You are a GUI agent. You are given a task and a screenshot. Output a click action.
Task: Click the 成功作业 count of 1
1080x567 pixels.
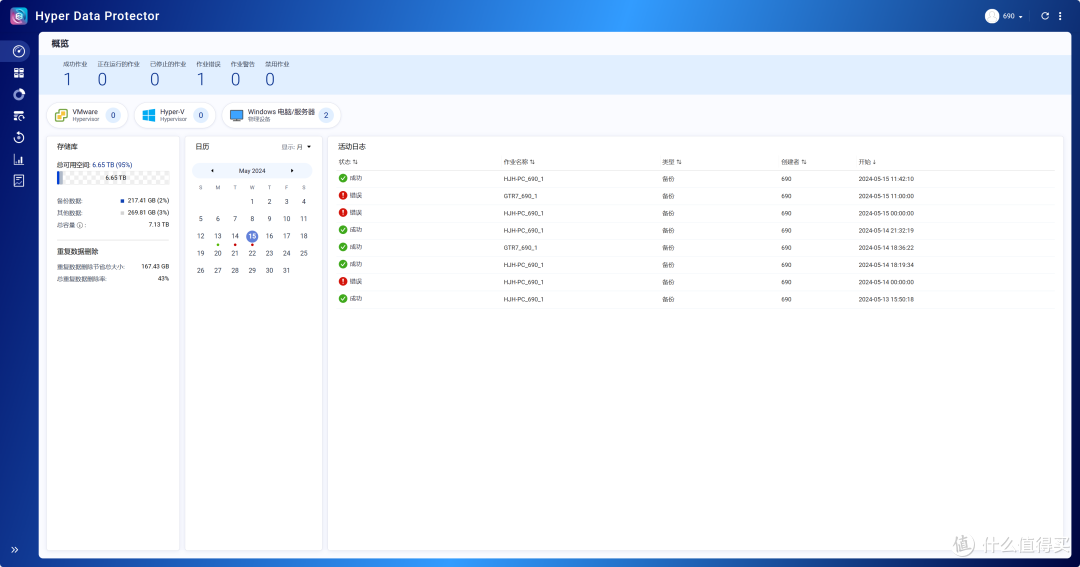click(x=68, y=80)
